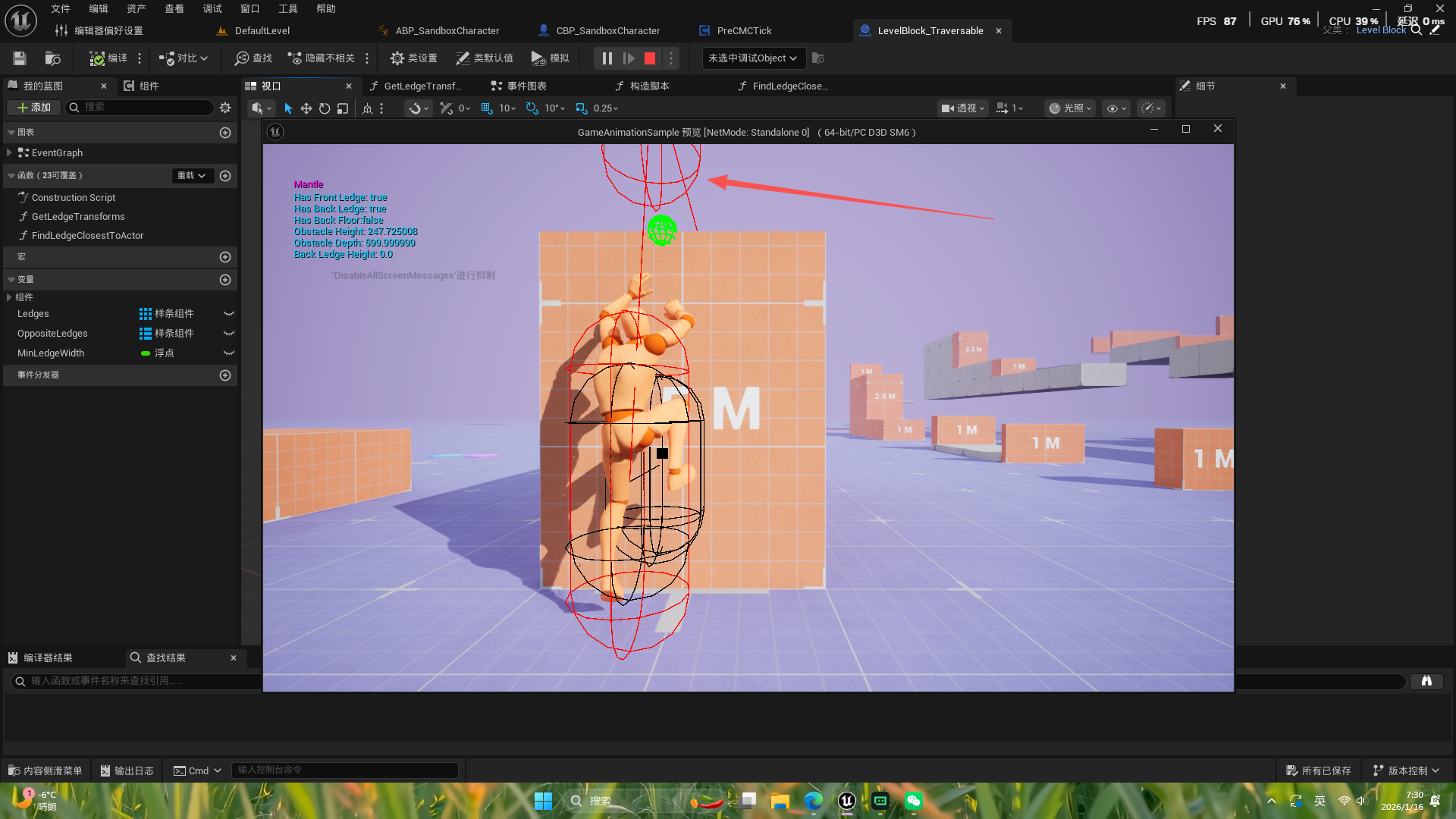
Task: Click the Save blueprint icon
Action: point(20,58)
